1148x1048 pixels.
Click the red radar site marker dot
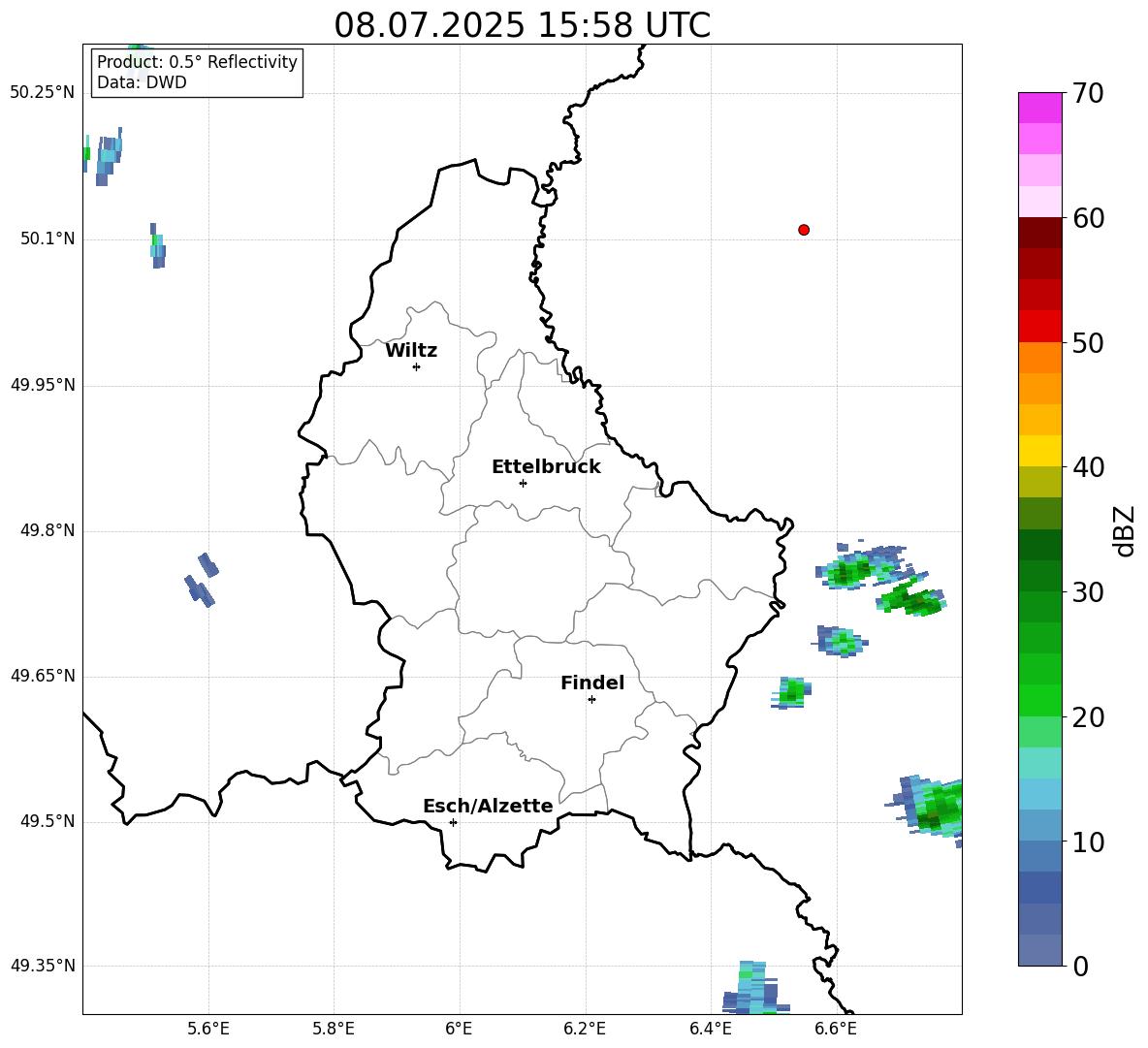[804, 230]
